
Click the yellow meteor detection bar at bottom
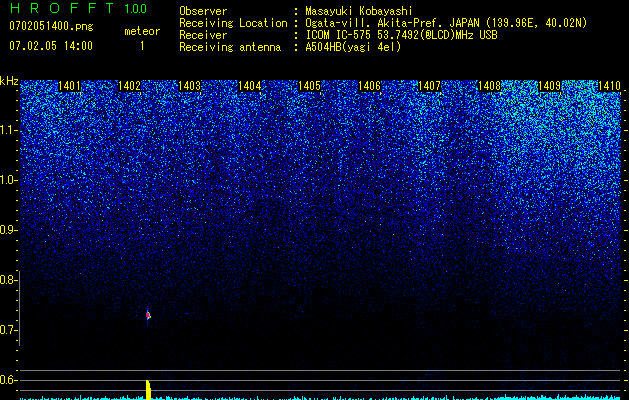tap(148, 390)
